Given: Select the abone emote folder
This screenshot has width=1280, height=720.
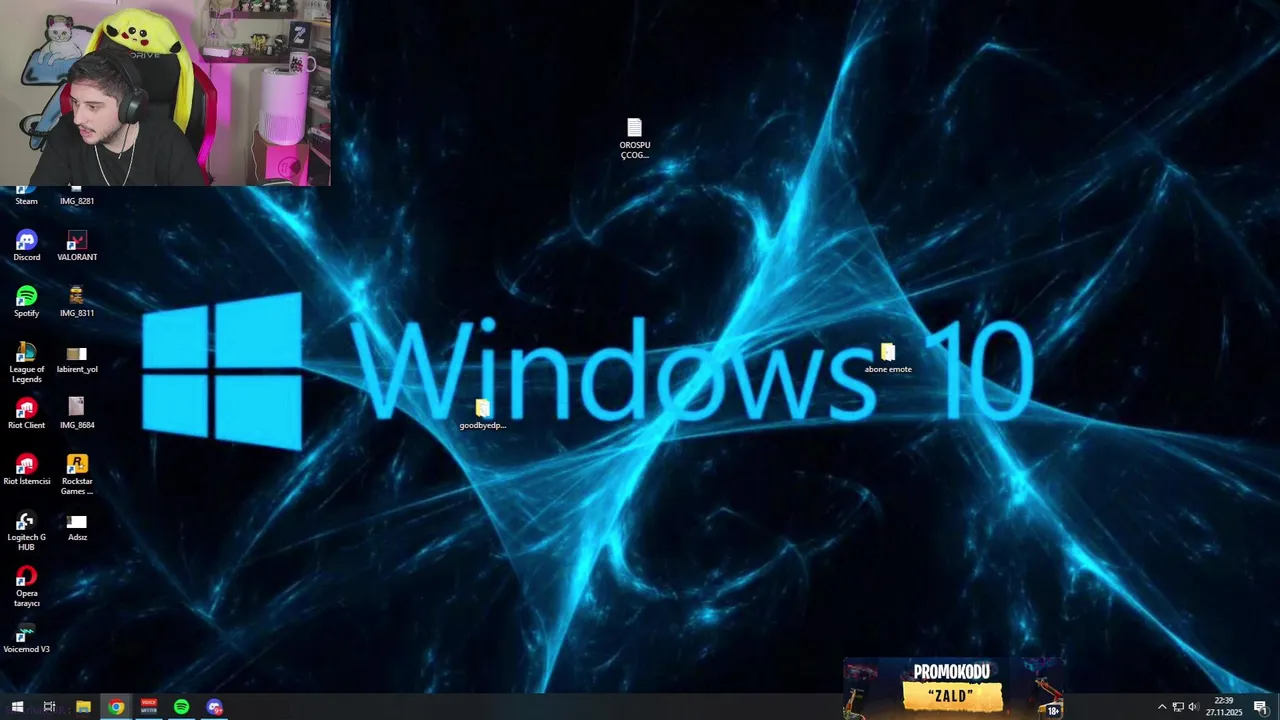Looking at the screenshot, I should (888, 358).
